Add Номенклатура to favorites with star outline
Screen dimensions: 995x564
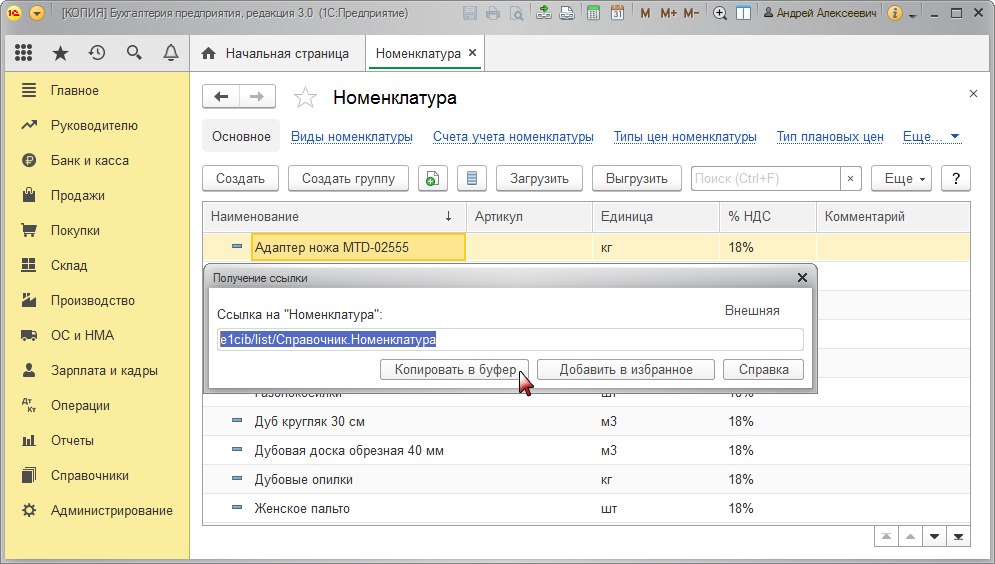point(305,97)
